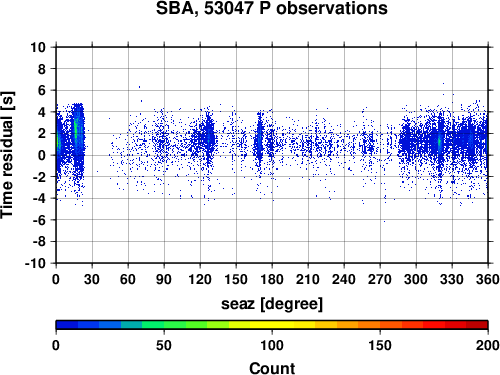
Task: Click the 'Count' colorbar label
Action: [272, 369]
